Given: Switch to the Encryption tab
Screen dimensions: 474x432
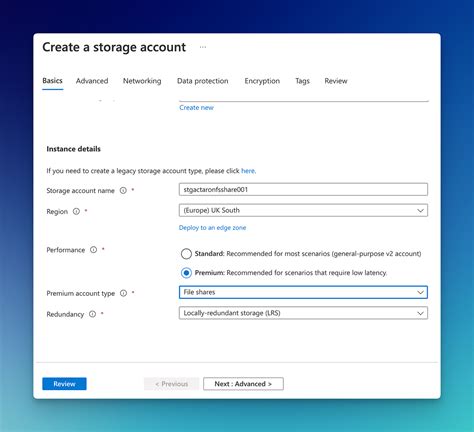Looking at the screenshot, I should [262, 81].
